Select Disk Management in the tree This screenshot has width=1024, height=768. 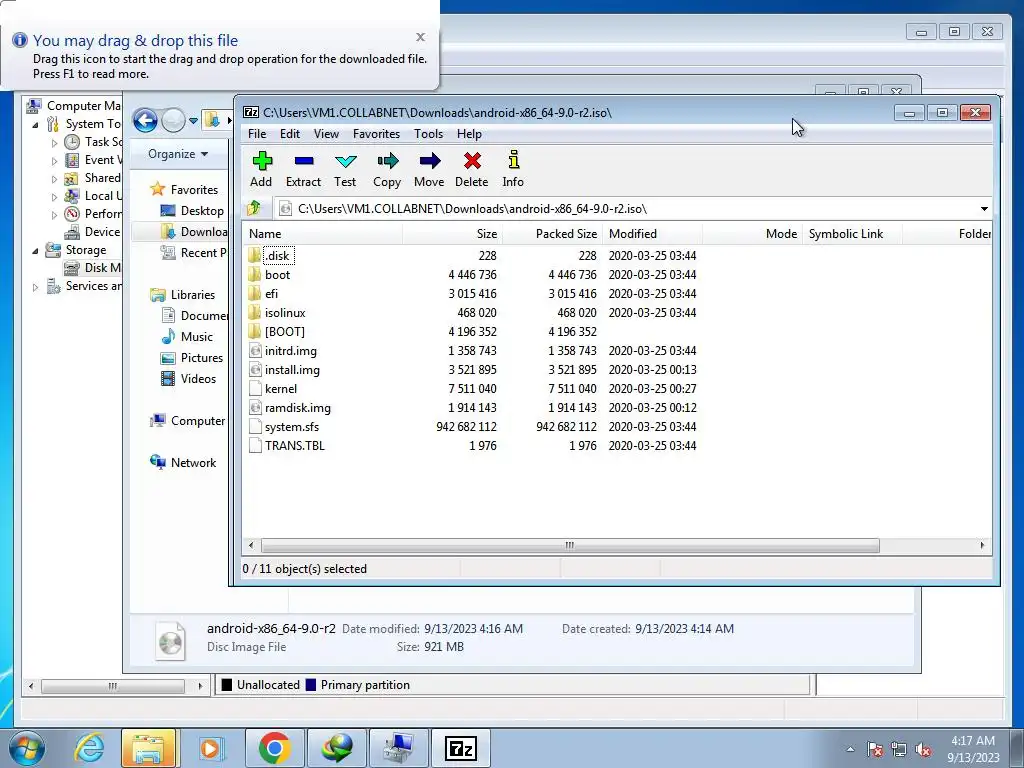(x=92, y=268)
